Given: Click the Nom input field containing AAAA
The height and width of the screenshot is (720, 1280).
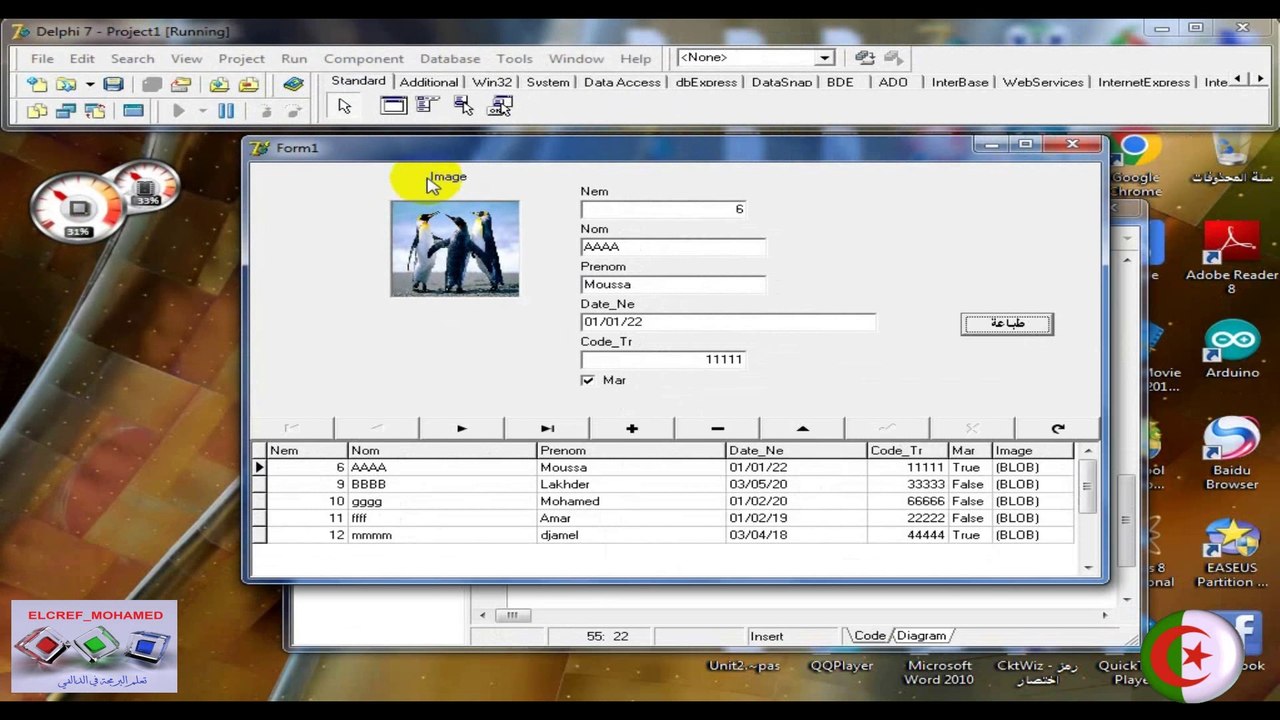Looking at the screenshot, I should pos(673,247).
